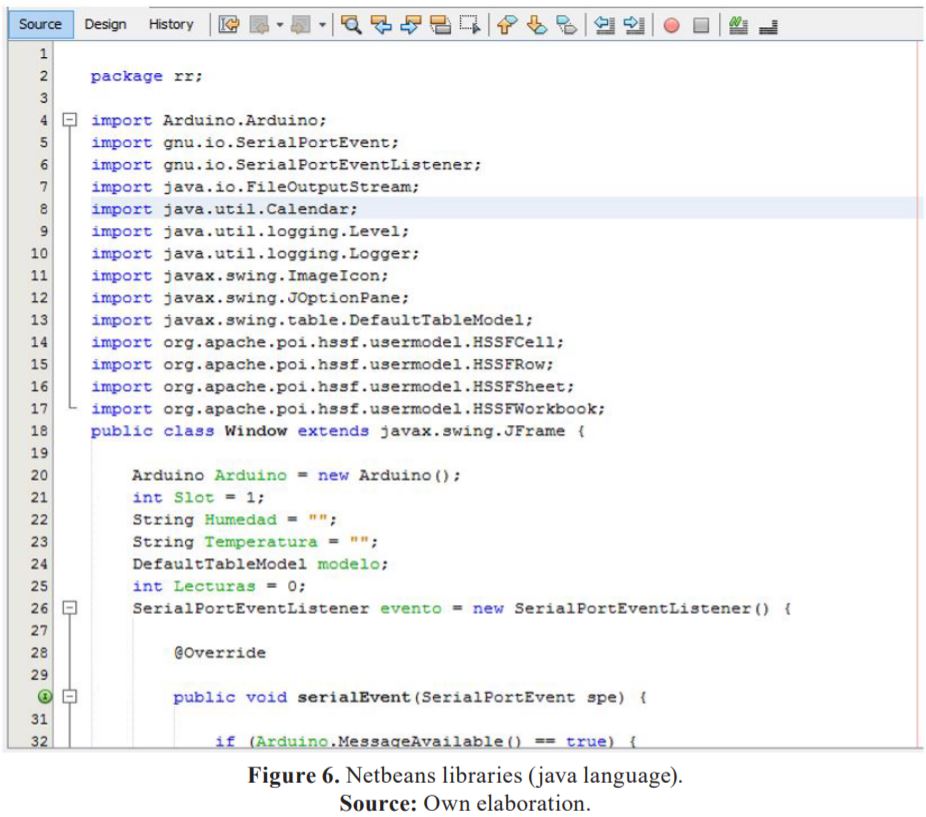Click the Back navigation icon

(259, 25)
